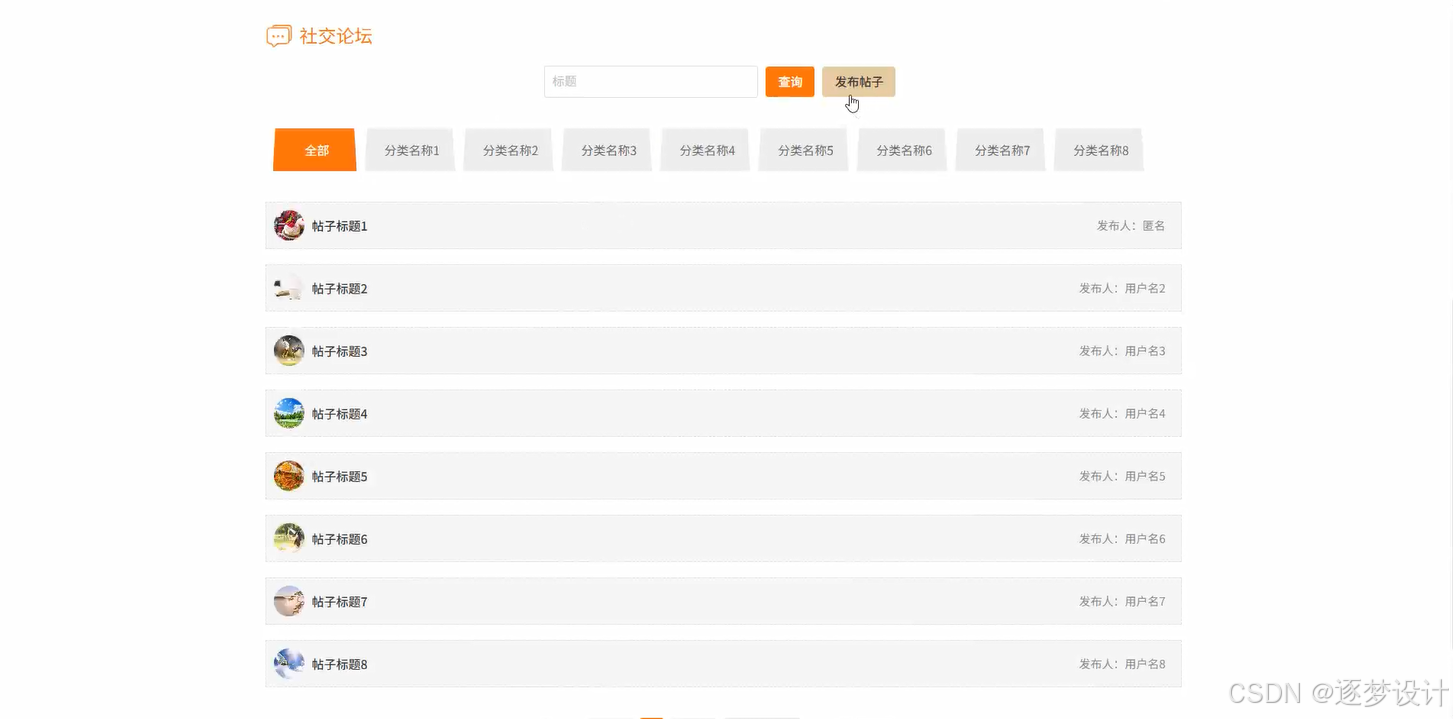Click the 发布人:用户名6 text
The height and width of the screenshot is (719, 1453).
click(1122, 539)
